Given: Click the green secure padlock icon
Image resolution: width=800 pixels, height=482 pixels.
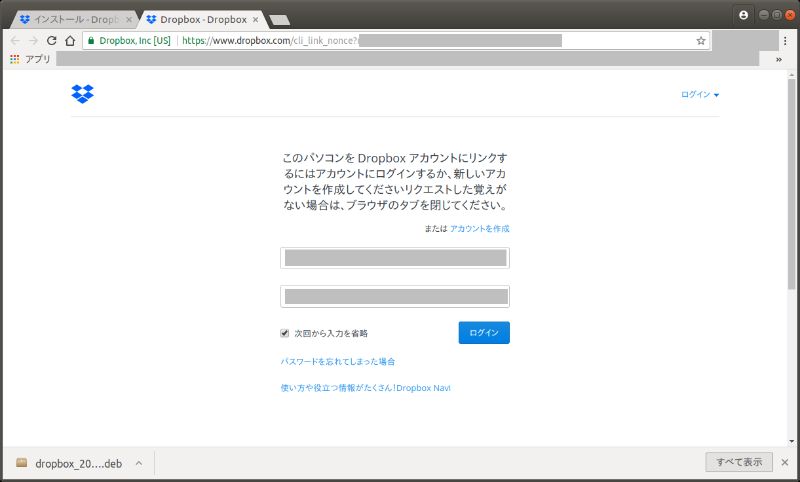Looking at the screenshot, I should (91, 41).
